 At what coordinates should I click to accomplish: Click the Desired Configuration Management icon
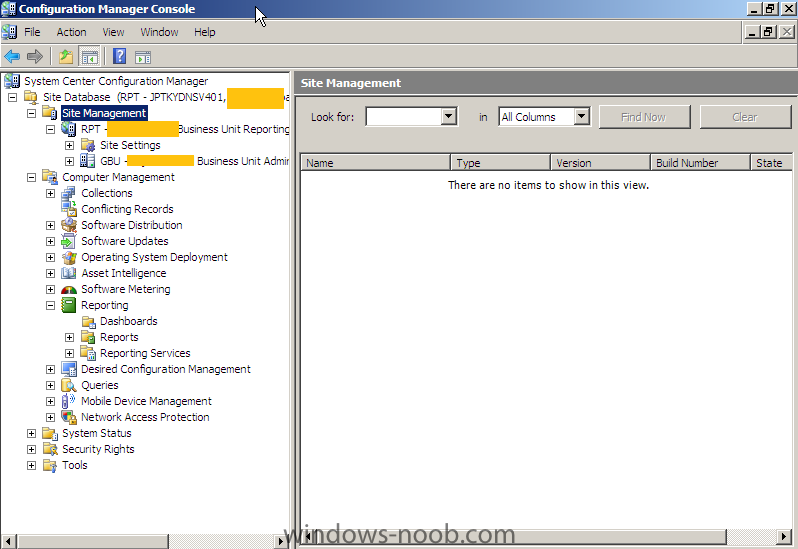(68, 369)
